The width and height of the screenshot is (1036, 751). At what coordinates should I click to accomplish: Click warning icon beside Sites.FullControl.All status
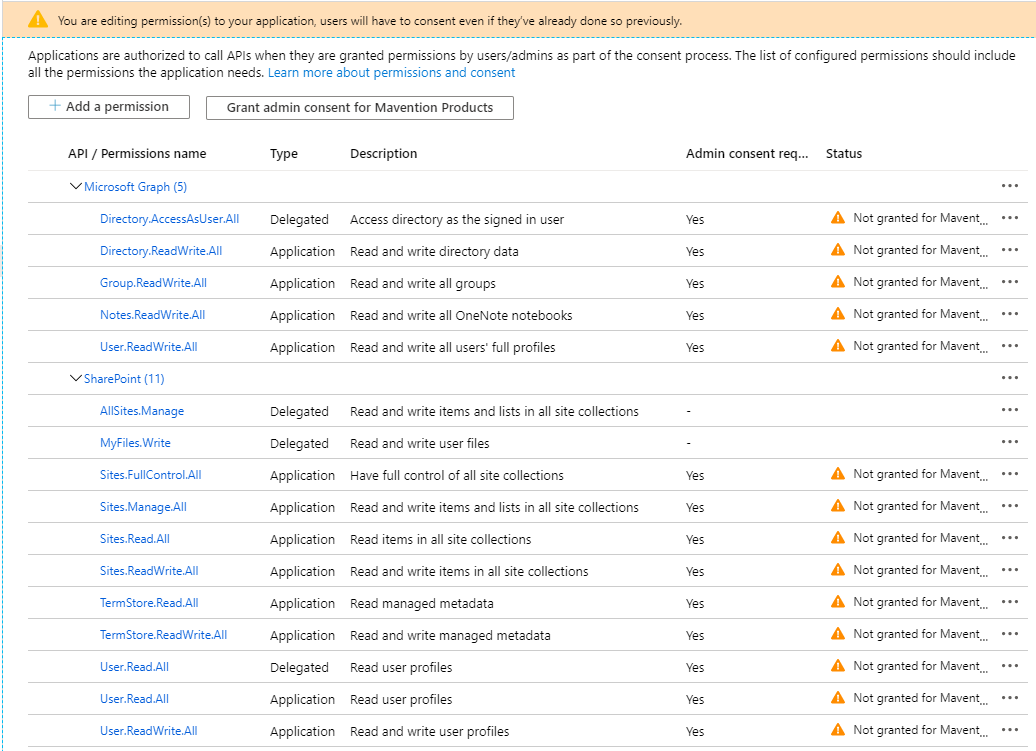click(x=838, y=474)
